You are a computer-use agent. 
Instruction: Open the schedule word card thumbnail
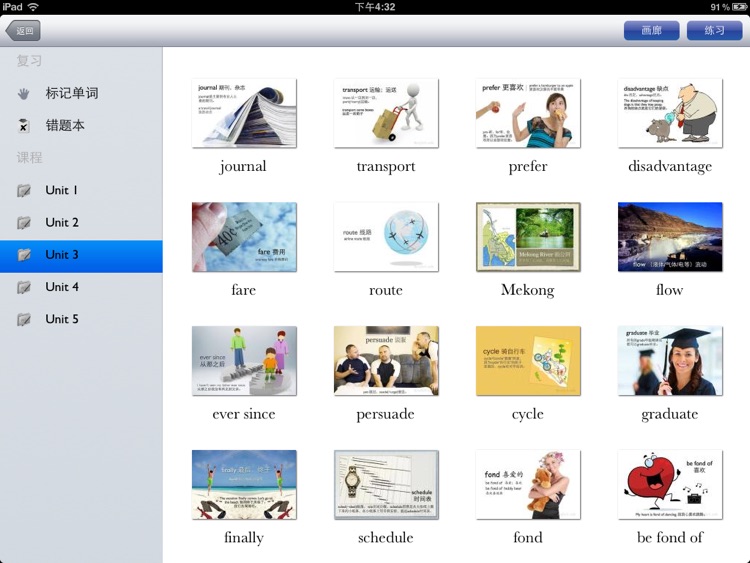point(386,485)
